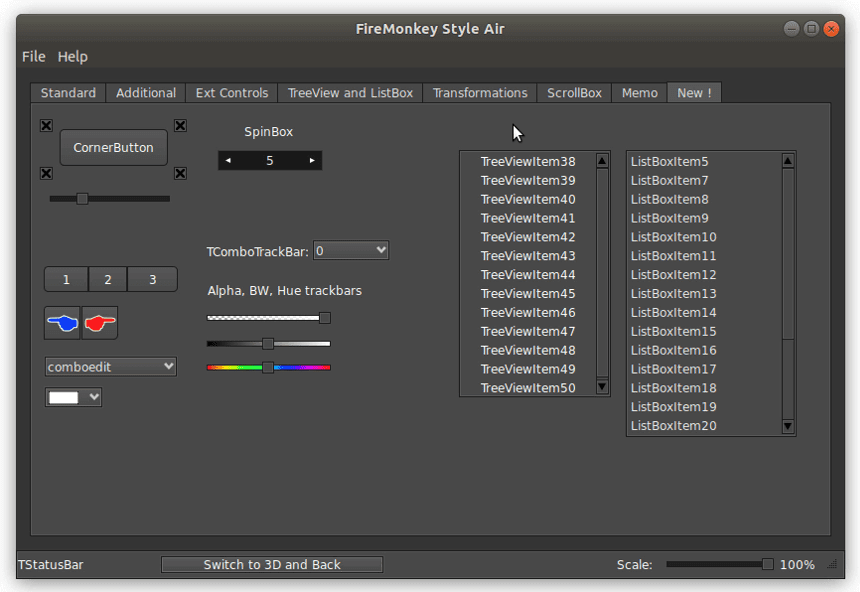Click the CornerButton button
Image resolution: width=860 pixels, height=592 pixels.
(114, 148)
